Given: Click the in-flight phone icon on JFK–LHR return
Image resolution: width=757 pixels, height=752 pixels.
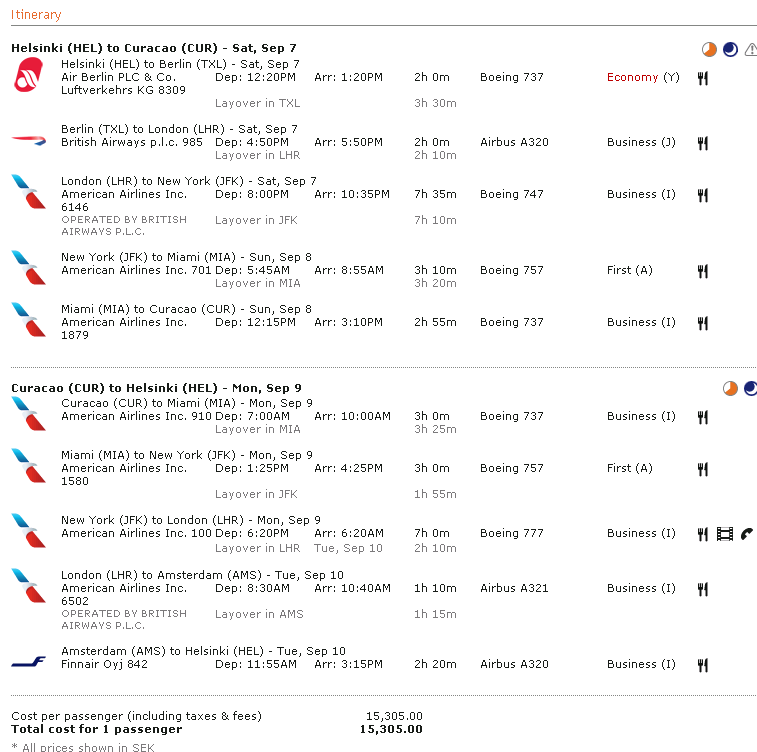Looking at the screenshot, I should (x=747, y=534).
